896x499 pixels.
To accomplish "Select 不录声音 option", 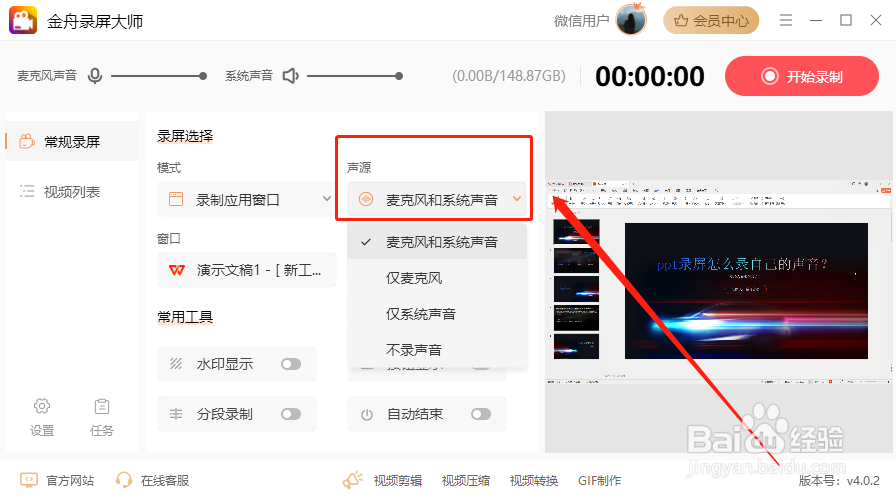I will click(x=437, y=349).
